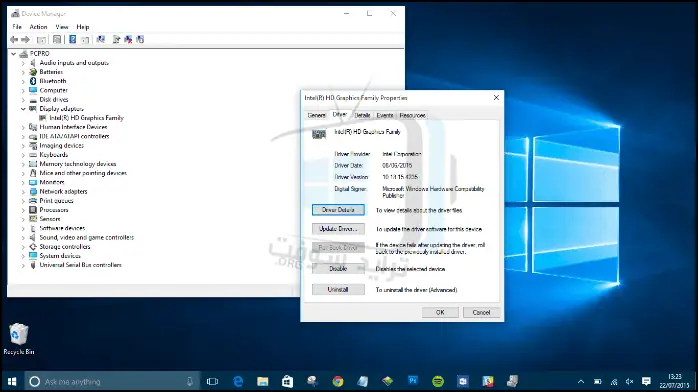The height and width of the screenshot is (392, 698).
Task: Switch to the Events tab
Action: tap(385, 115)
